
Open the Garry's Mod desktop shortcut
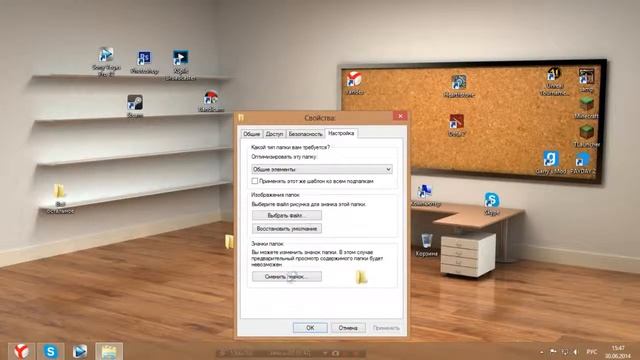(x=551, y=162)
